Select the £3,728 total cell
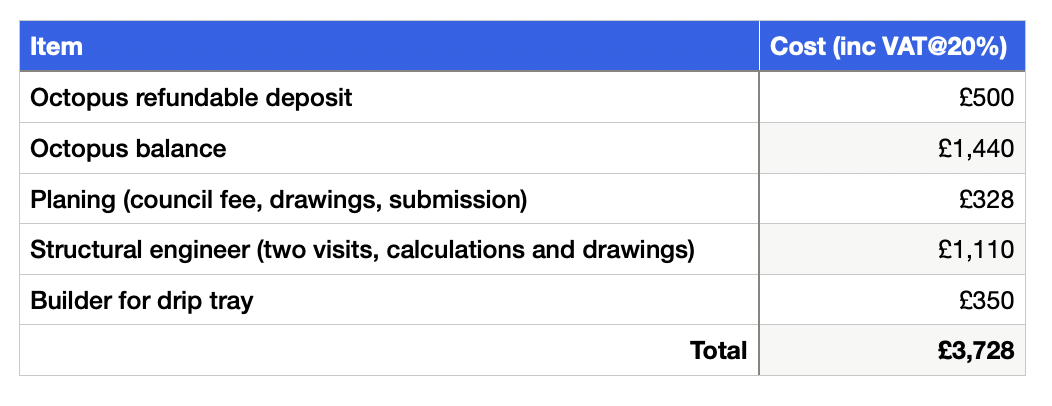 pos(892,350)
